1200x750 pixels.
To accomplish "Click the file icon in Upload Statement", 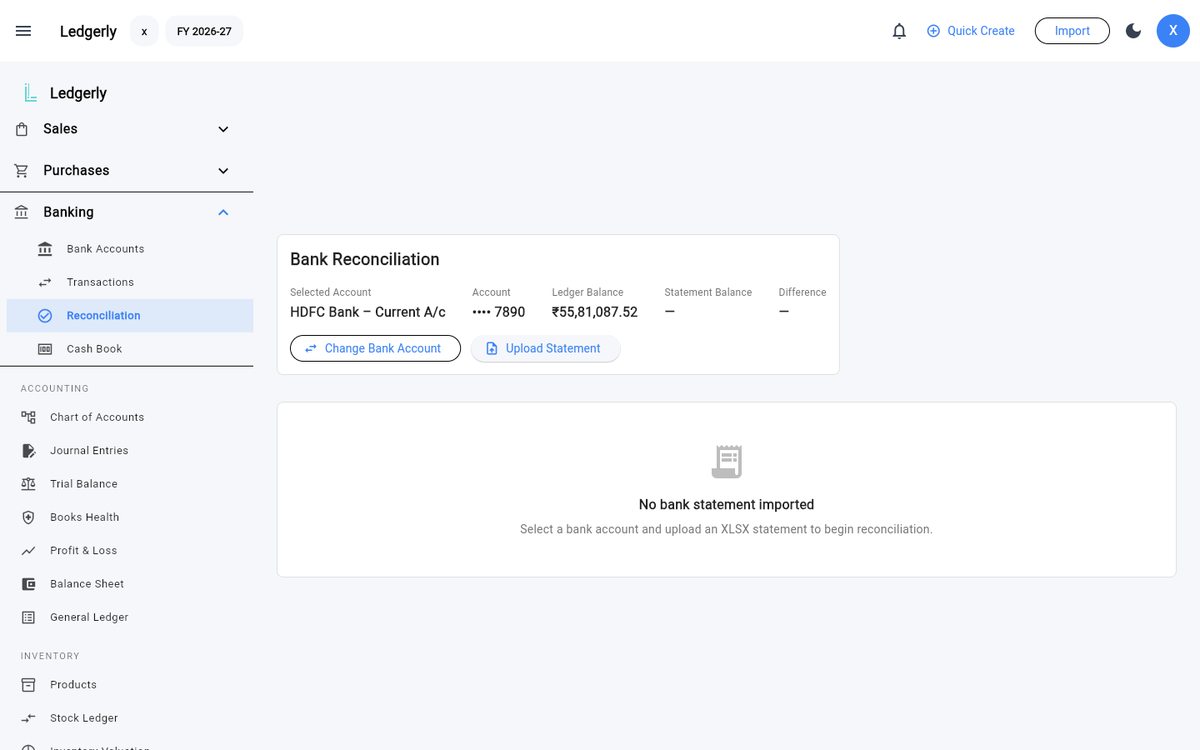I will (492, 348).
